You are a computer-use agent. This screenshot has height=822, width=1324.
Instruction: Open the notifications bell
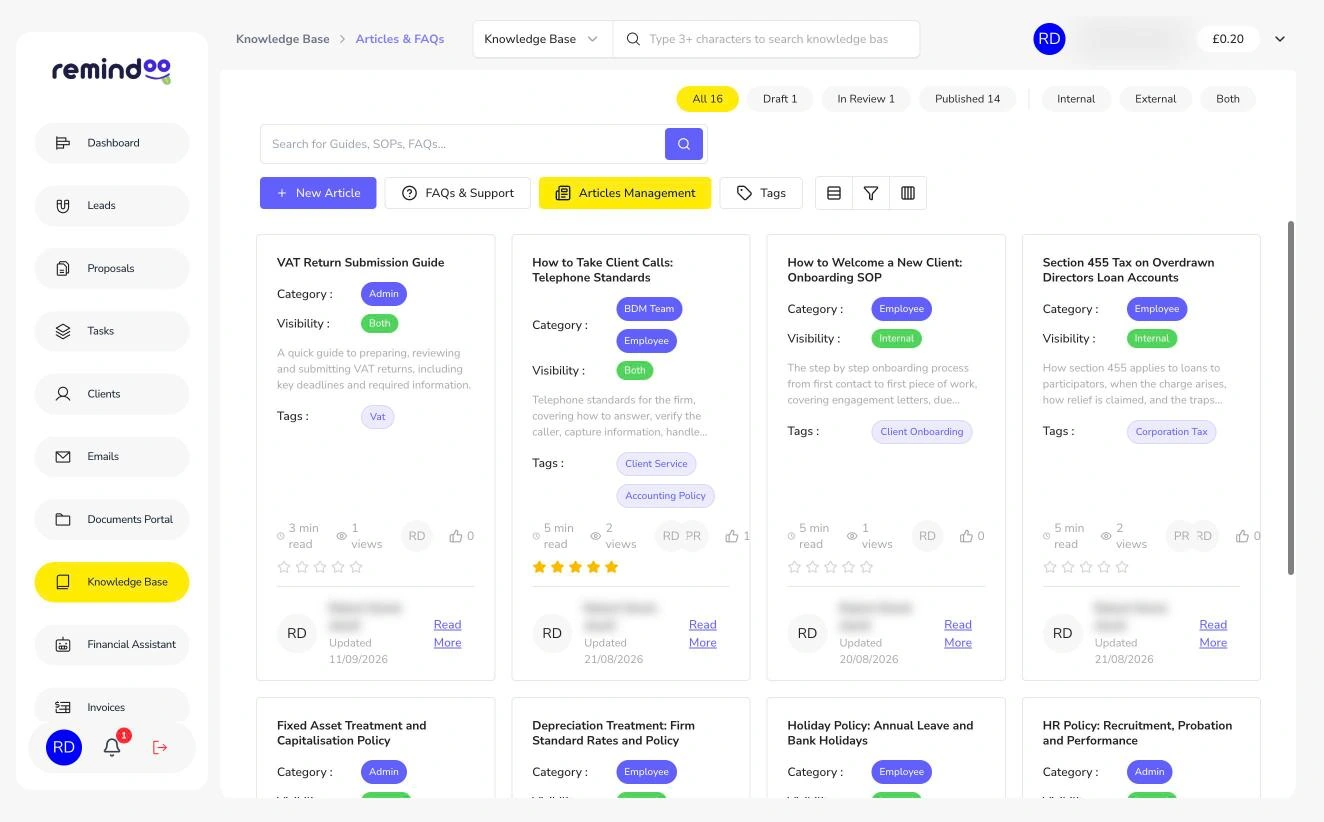point(112,747)
